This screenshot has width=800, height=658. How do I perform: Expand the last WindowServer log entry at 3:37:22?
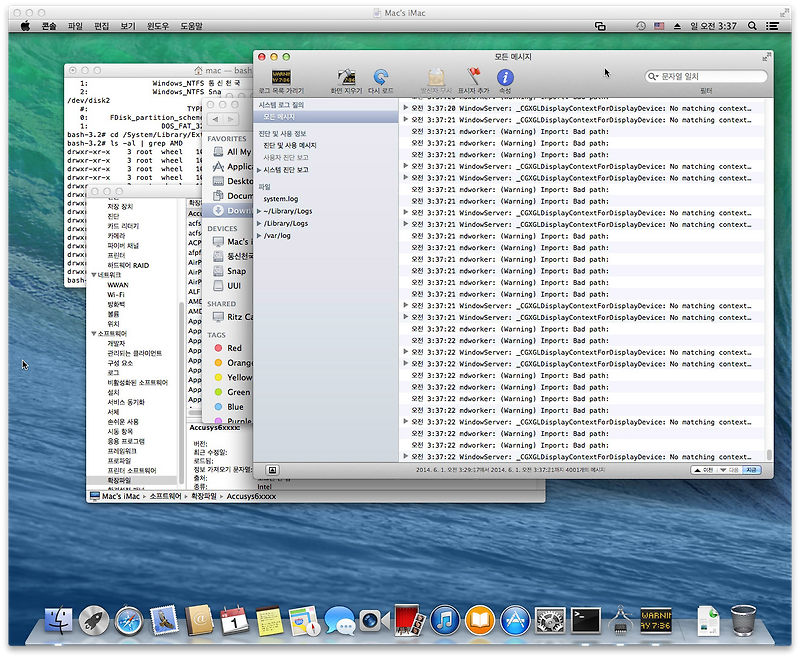click(406, 457)
